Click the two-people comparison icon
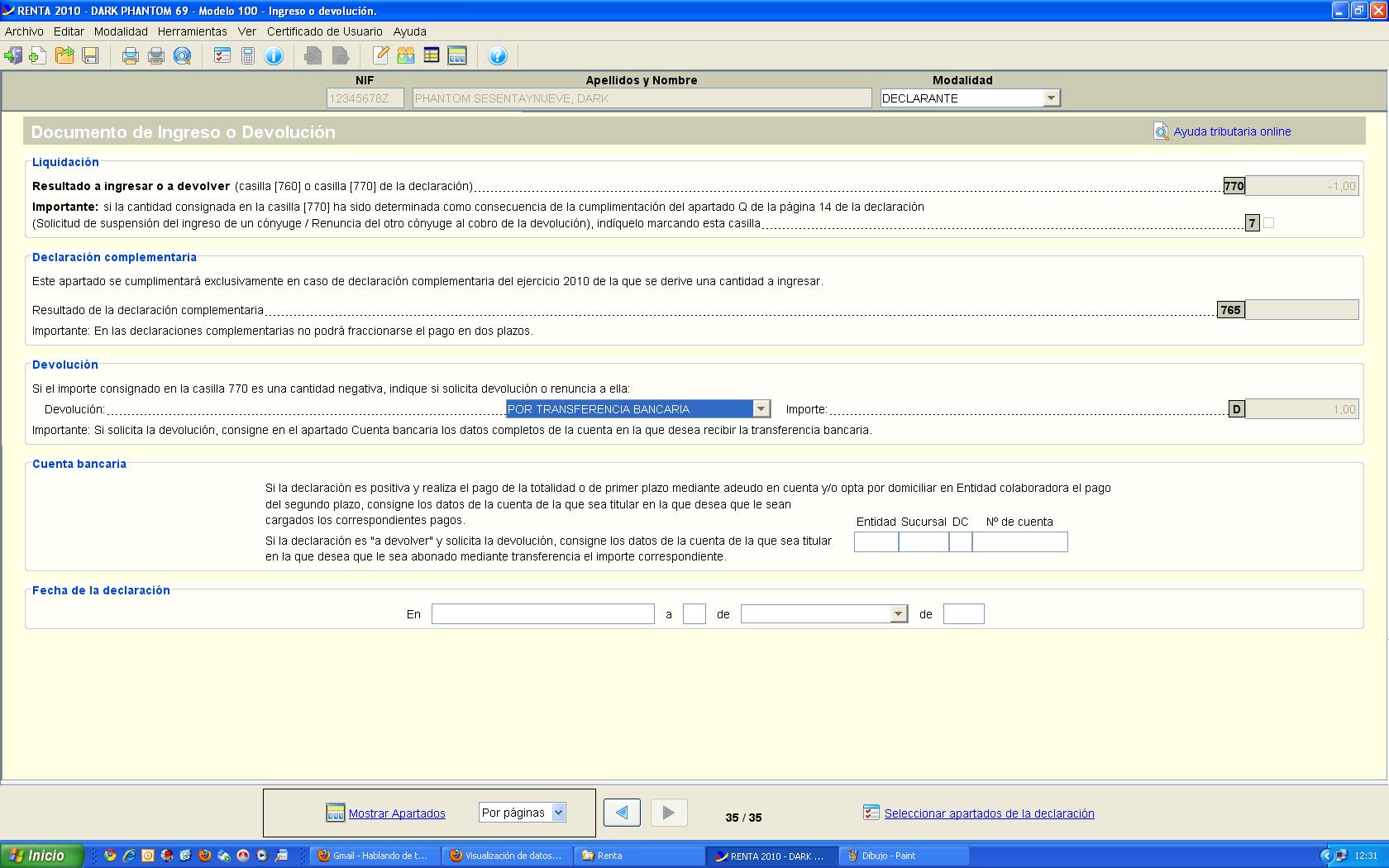The image size is (1389, 868). click(405, 55)
